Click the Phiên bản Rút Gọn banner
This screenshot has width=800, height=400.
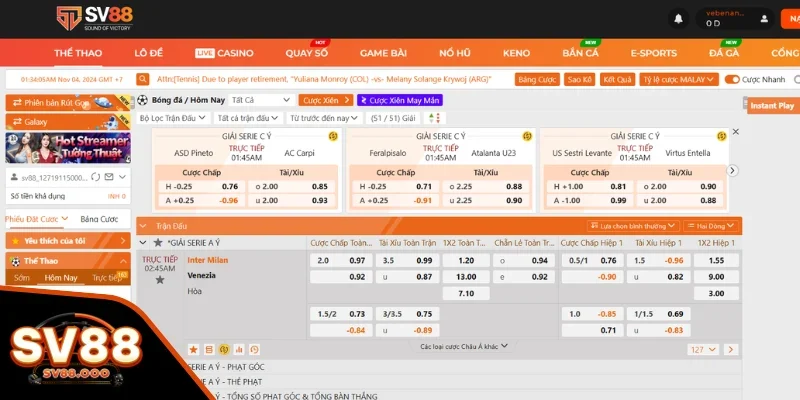pos(68,103)
